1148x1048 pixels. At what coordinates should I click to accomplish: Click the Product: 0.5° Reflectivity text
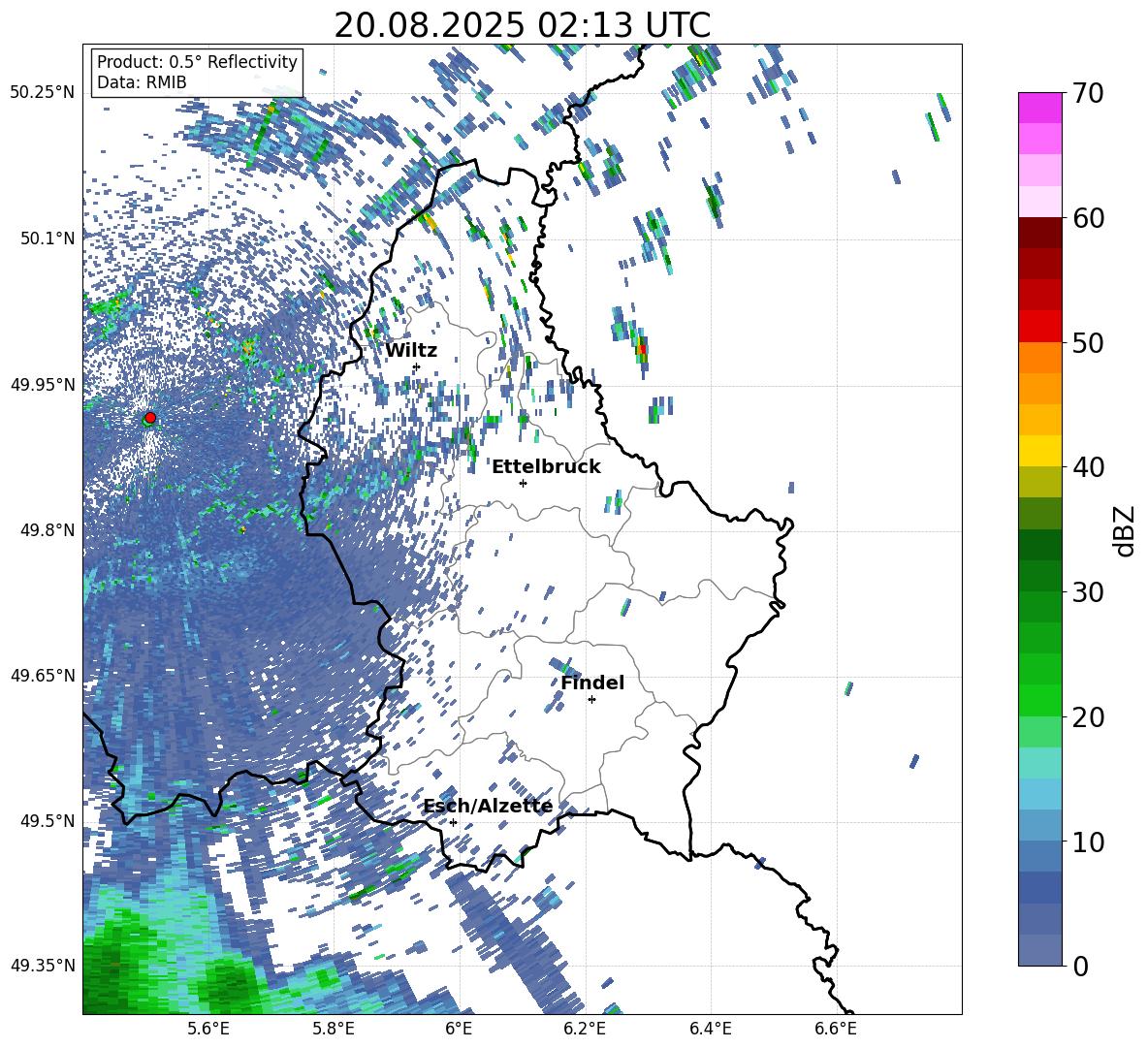[197, 61]
